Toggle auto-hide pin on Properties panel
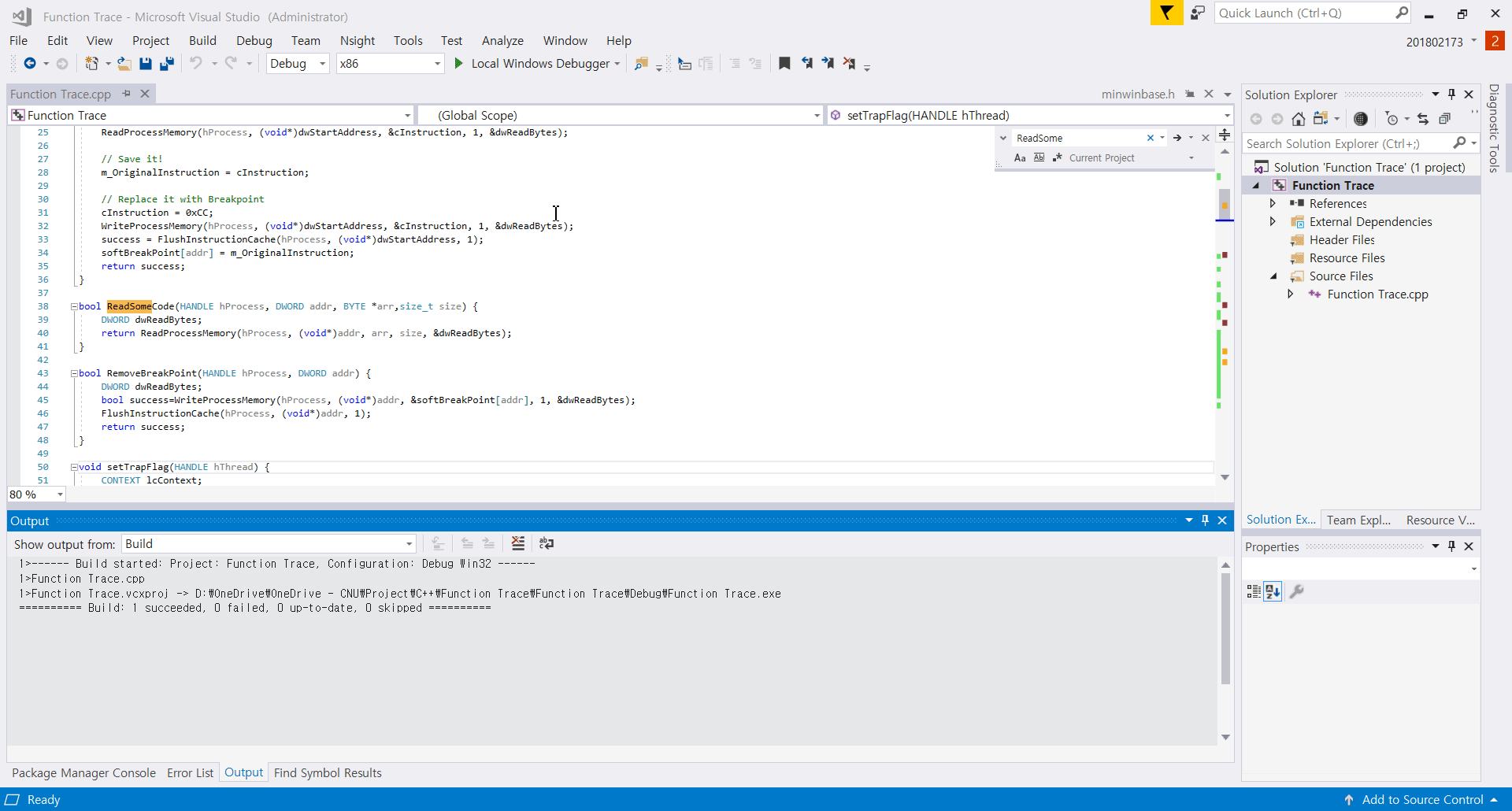The width and height of the screenshot is (1512, 811). [1451, 546]
